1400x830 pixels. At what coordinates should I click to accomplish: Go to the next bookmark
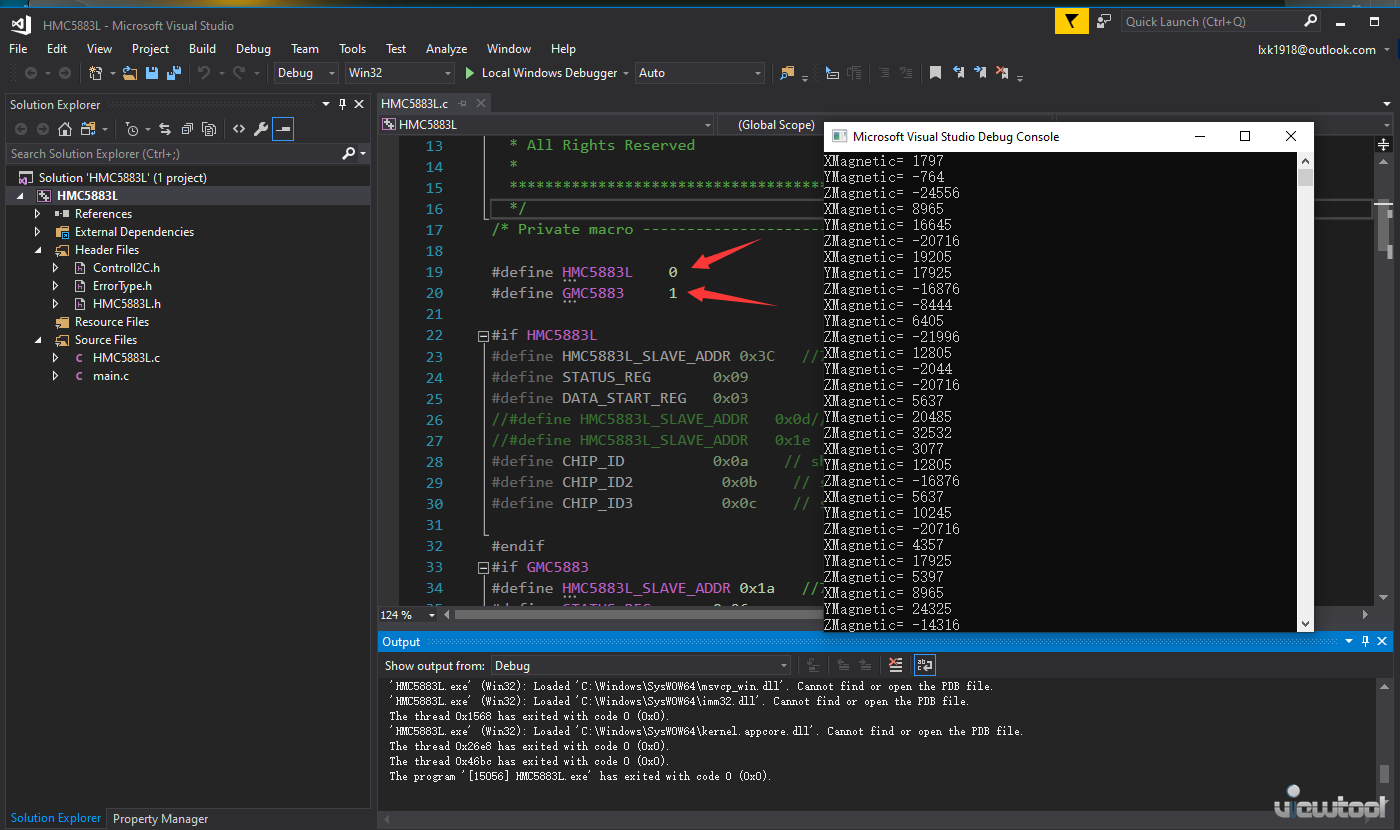(980, 73)
